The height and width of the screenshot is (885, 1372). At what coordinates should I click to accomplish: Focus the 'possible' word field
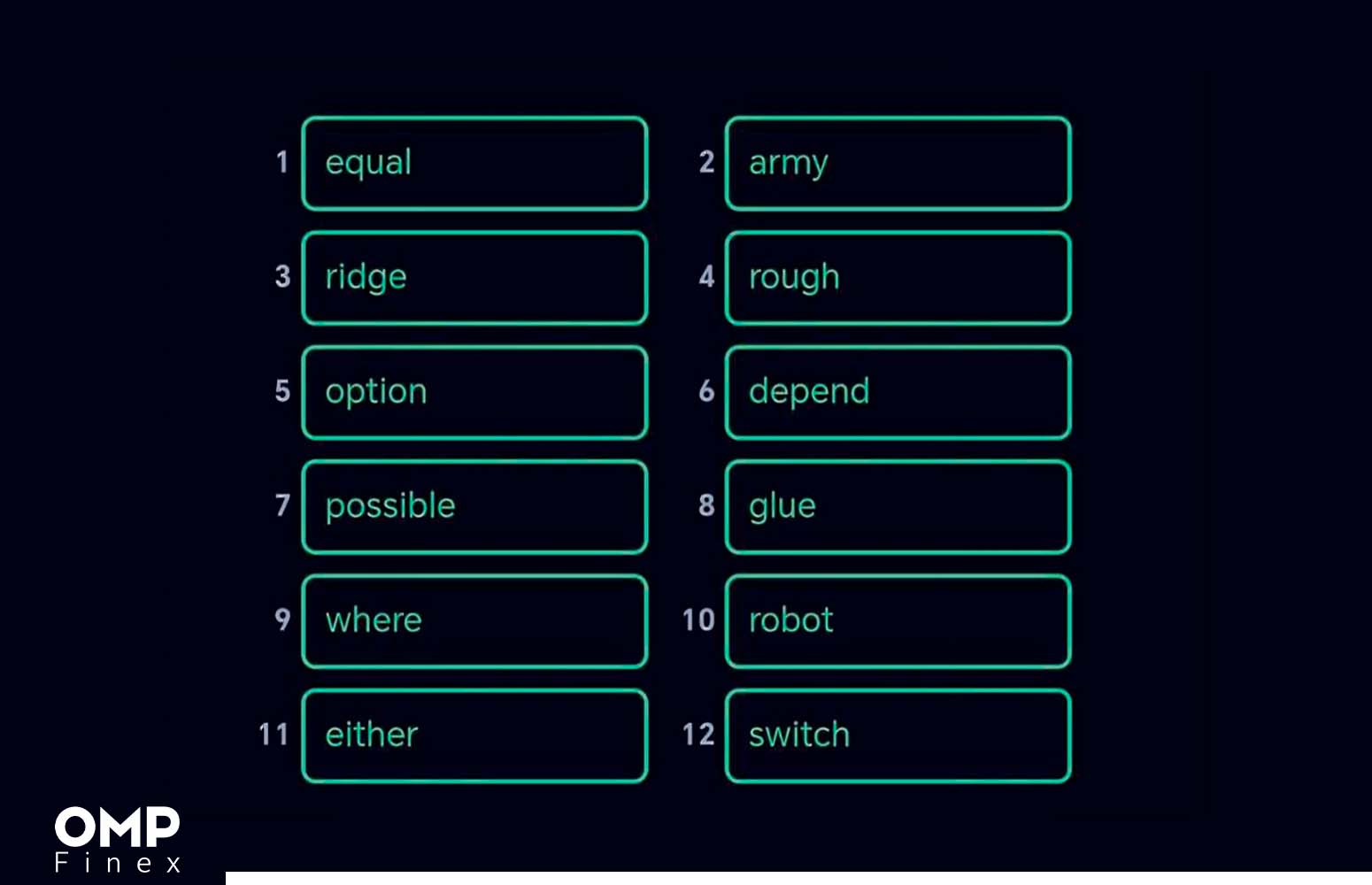(x=474, y=507)
